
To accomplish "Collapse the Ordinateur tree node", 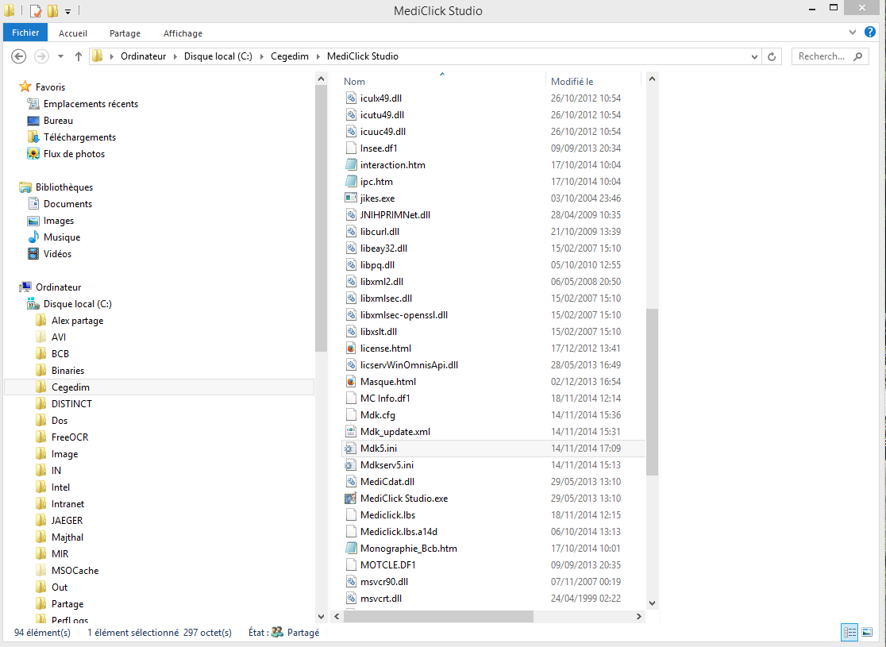I will coord(12,287).
